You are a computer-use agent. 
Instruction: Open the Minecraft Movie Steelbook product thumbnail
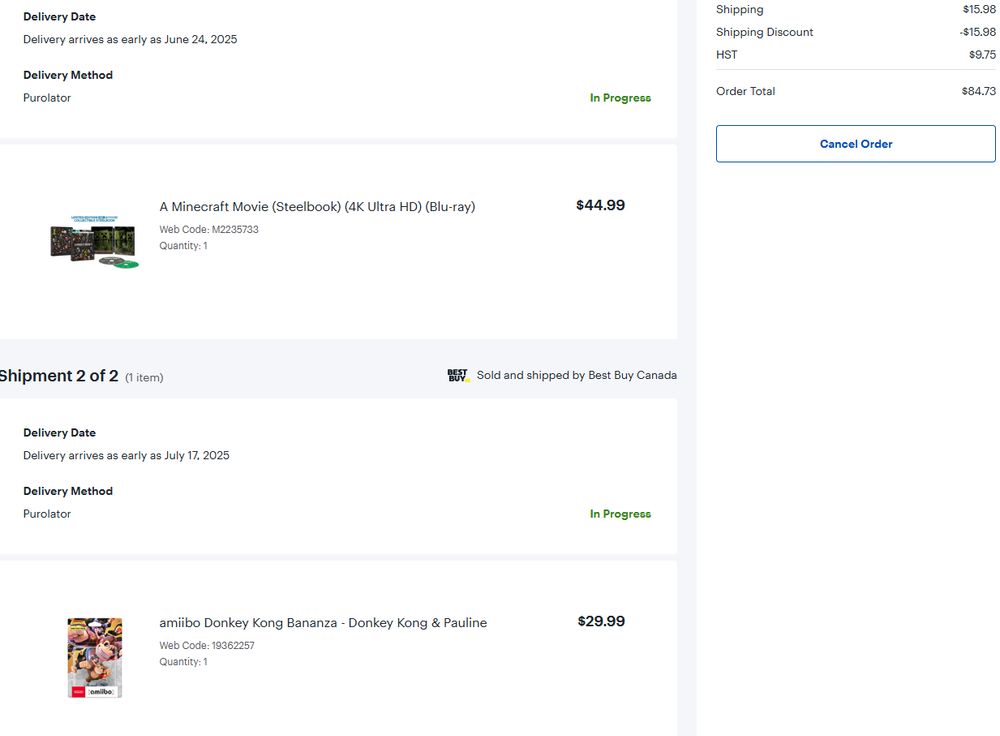(95, 241)
